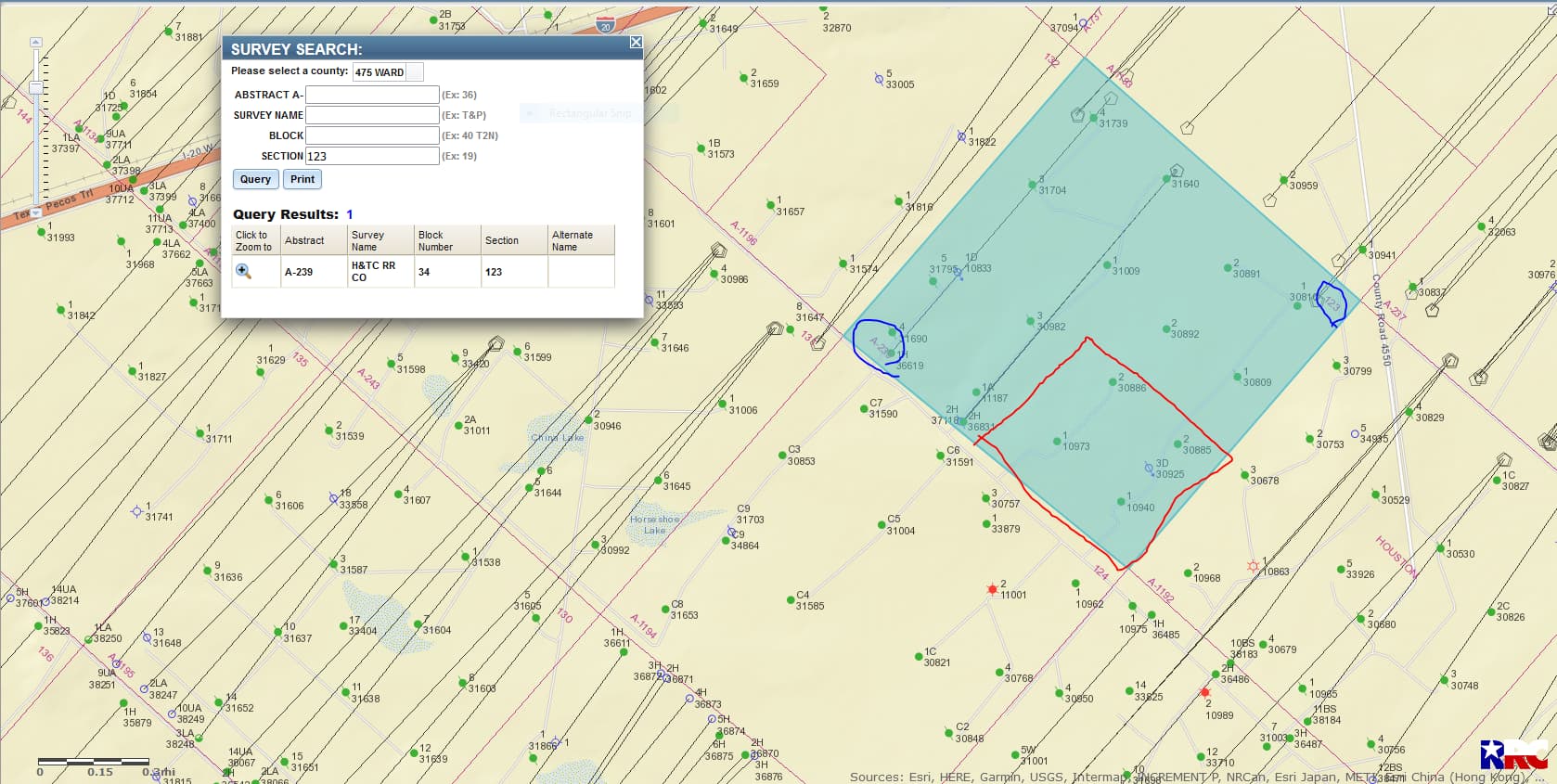
Task: Select the green well marker labeled 30946
Action: 586,420
